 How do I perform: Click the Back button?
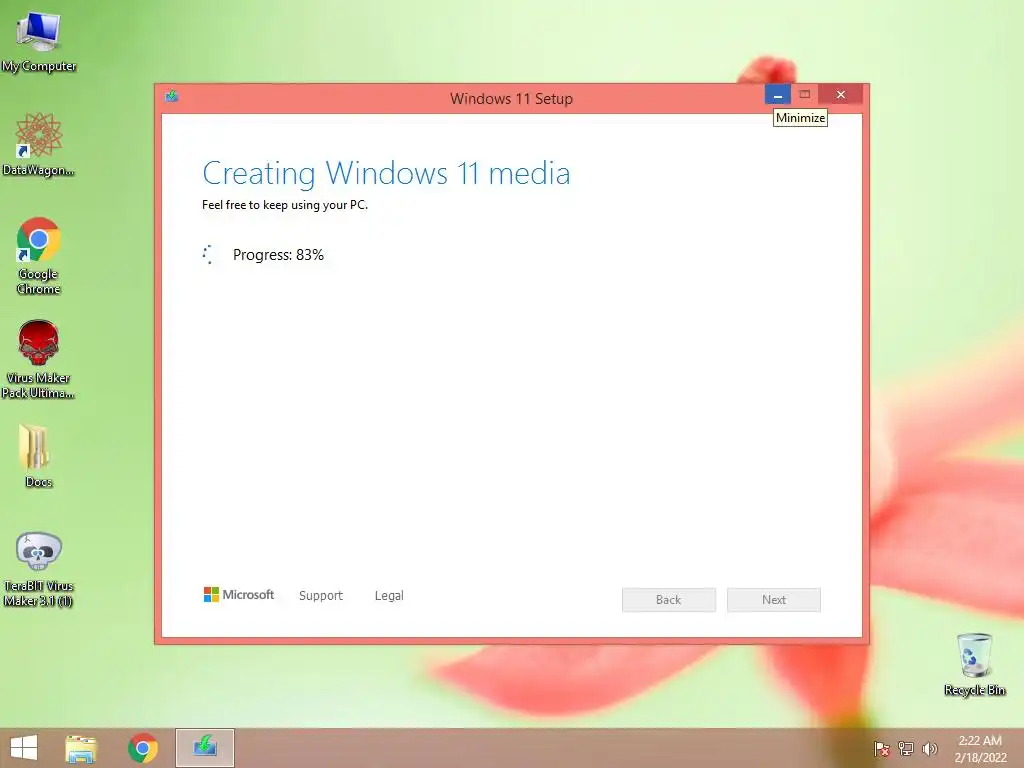[x=669, y=600]
